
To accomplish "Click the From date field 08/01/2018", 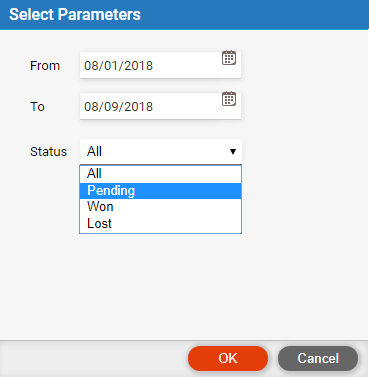I will pos(160,65).
